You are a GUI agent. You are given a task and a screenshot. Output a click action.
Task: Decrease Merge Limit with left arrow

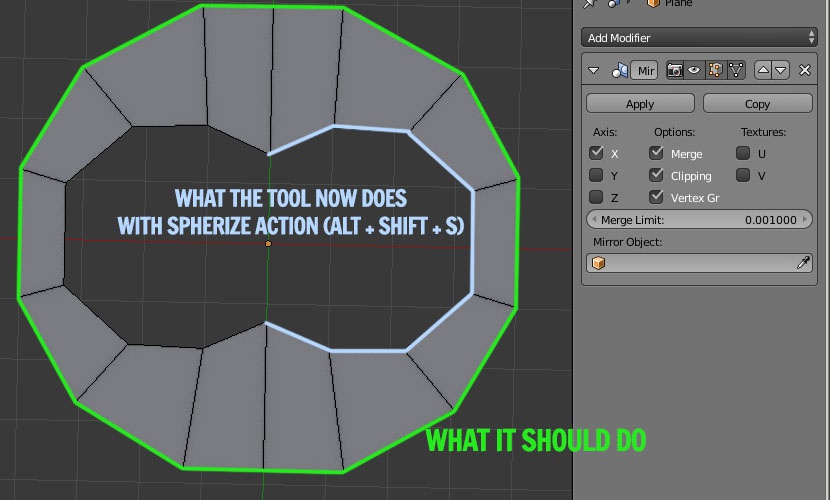click(594, 220)
